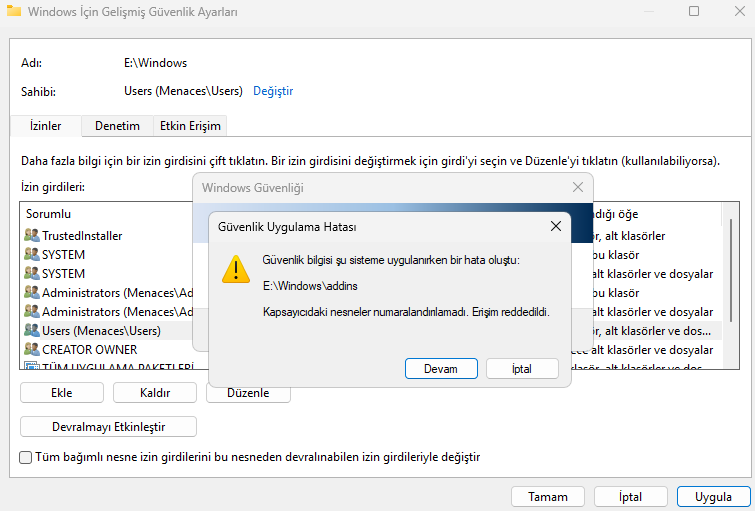Click the Ekle button
Screen dimensions: 755x511
pos(62,393)
